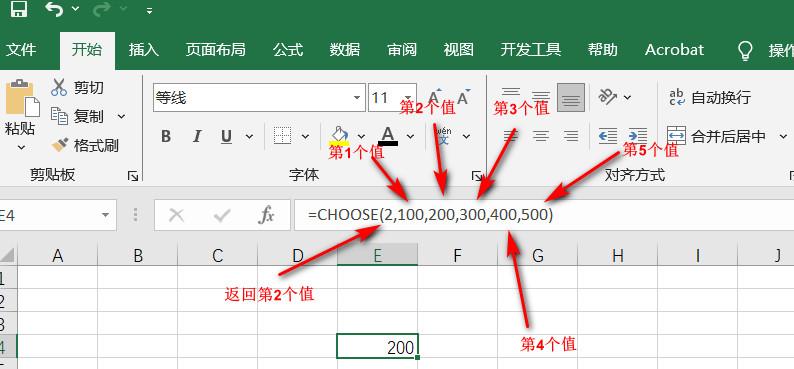
Task: Click the CHOOSE formula in formula bar
Action: pyautogui.click(x=430, y=215)
